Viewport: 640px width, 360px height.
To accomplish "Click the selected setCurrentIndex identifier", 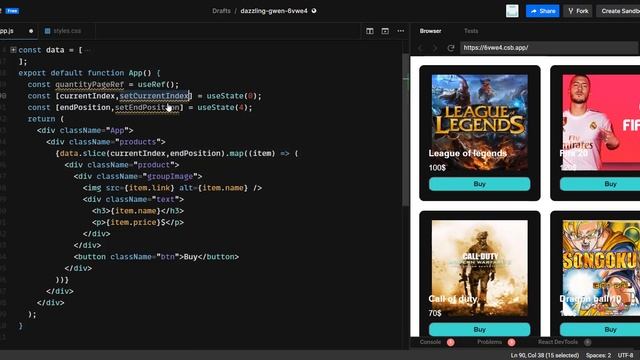I will tap(154, 96).
